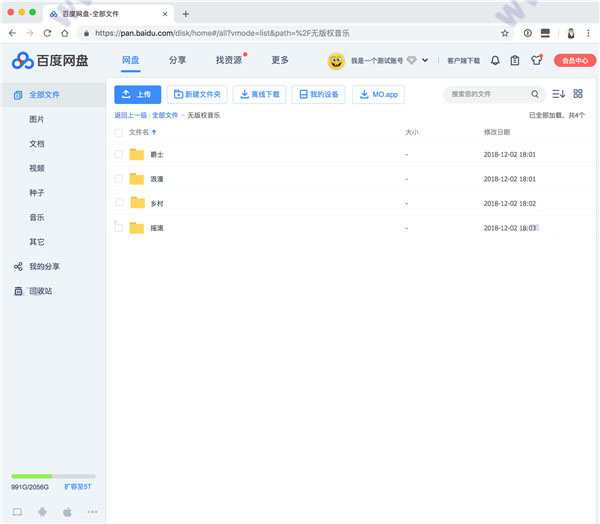Tick the checkbox for 爵士 folder
Screen dimensions: 600x524
click(x=119, y=154)
